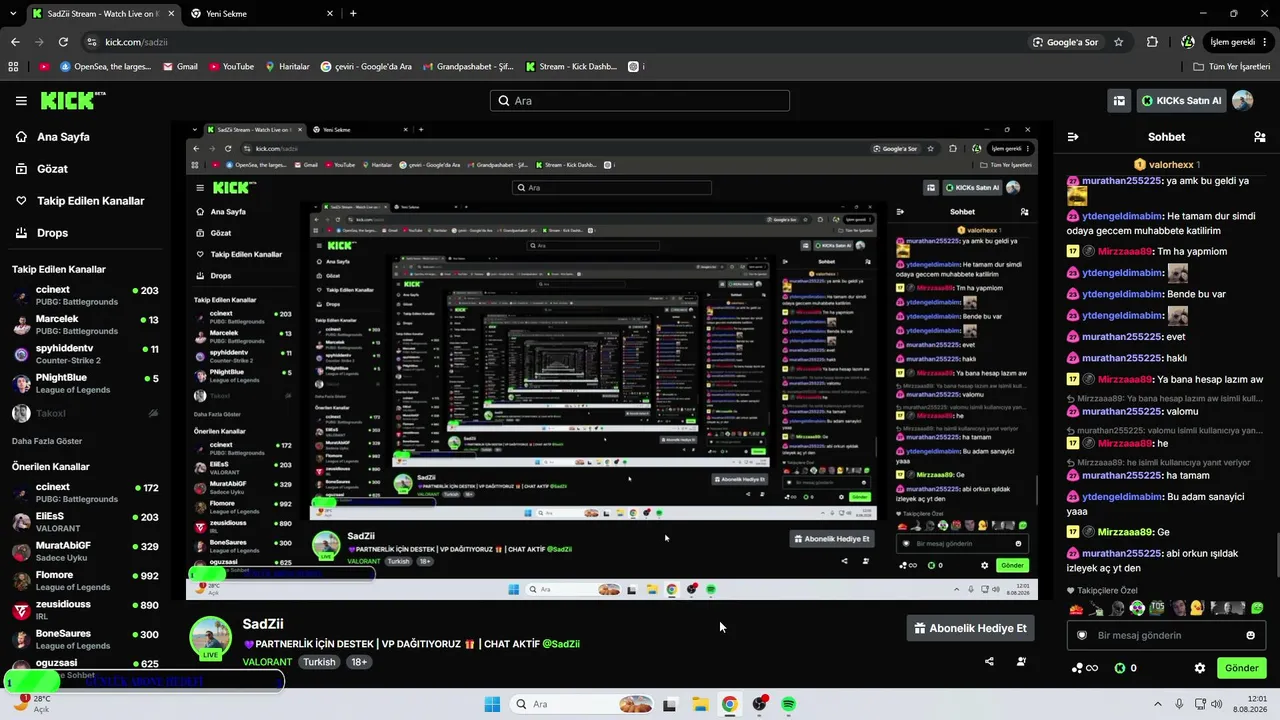The image size is (1280, 720).
Task: Click the Abonelik Hediye Et button
Action: coord(970,628)
